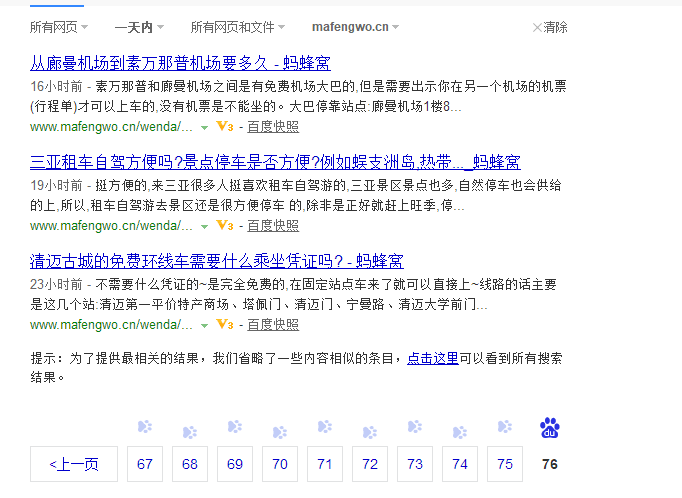
Task: Click the paw icon above page 71
Action: (x=325, y=427)
